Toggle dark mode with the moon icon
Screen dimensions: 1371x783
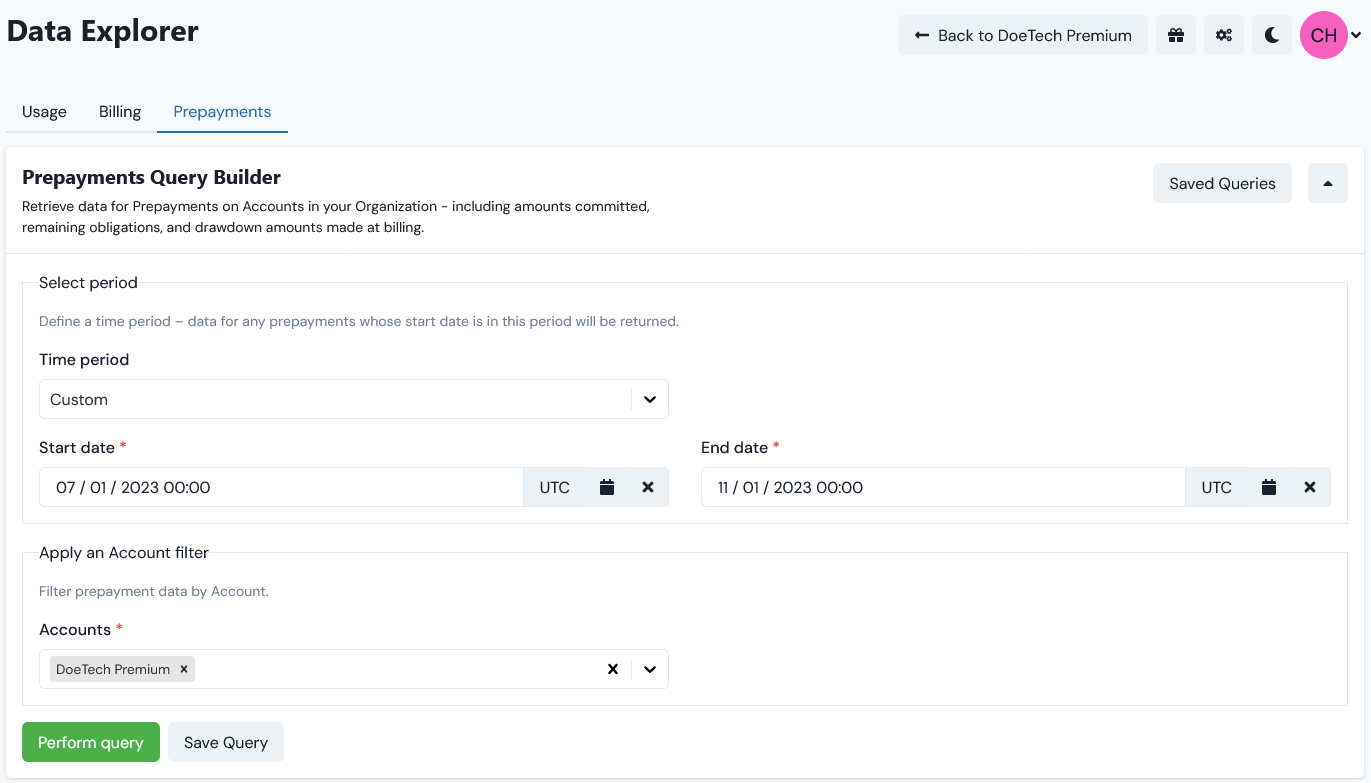tap(1271, 34)
